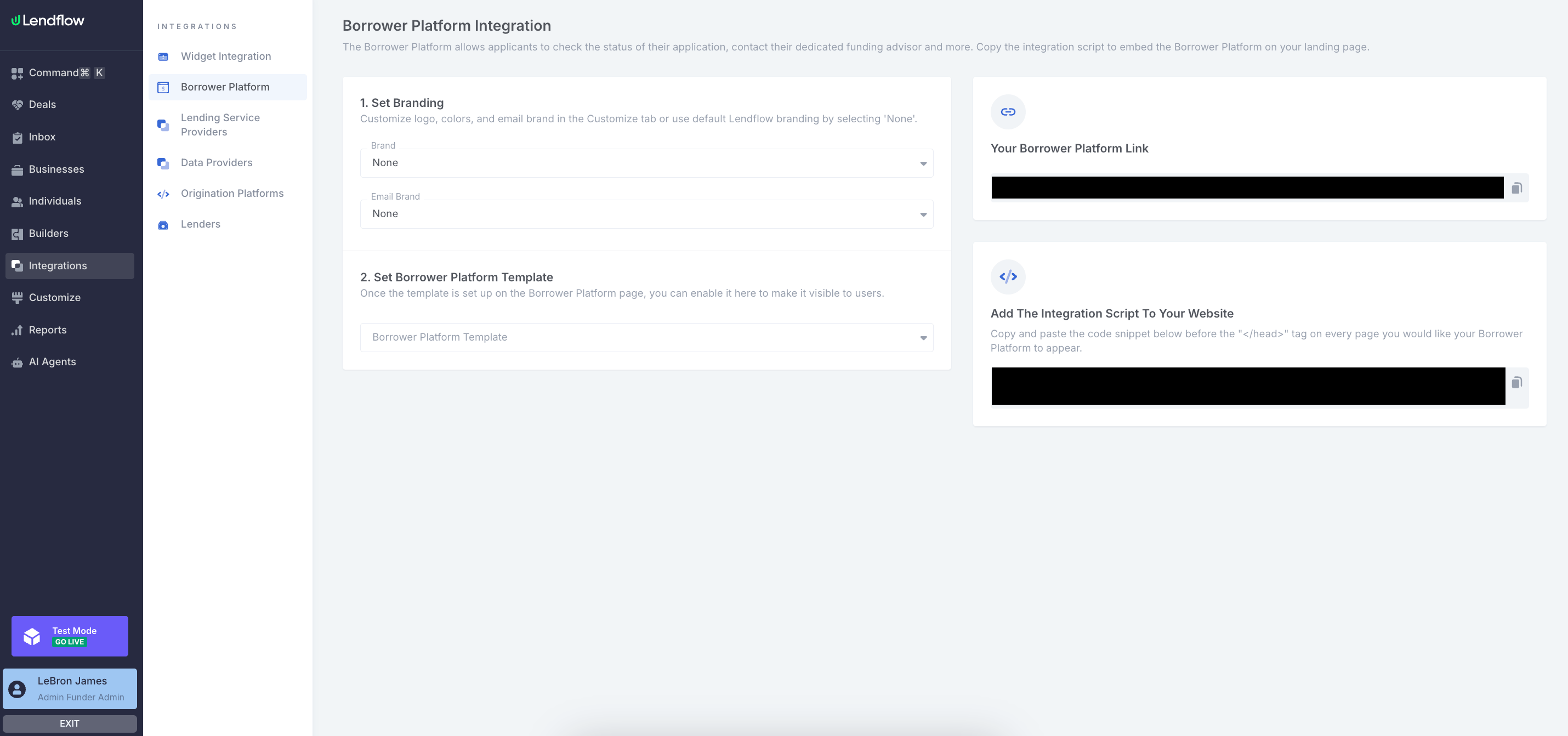Open the Borrower Platform Template dropdown
This screenshot has width=1568, height=736.
(x=646, y=337)
